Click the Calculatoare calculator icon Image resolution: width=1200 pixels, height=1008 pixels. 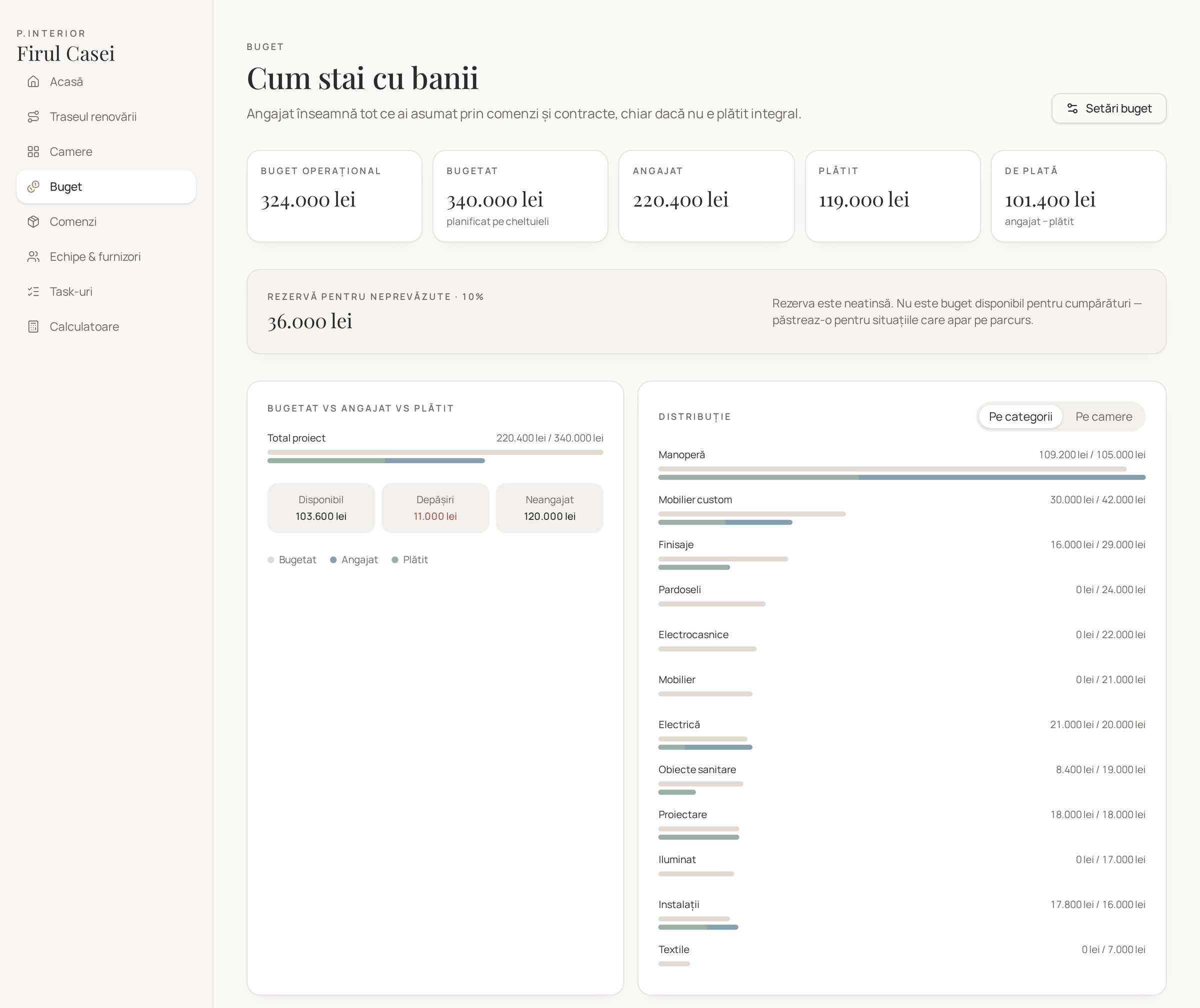click(x=33, y=326)
